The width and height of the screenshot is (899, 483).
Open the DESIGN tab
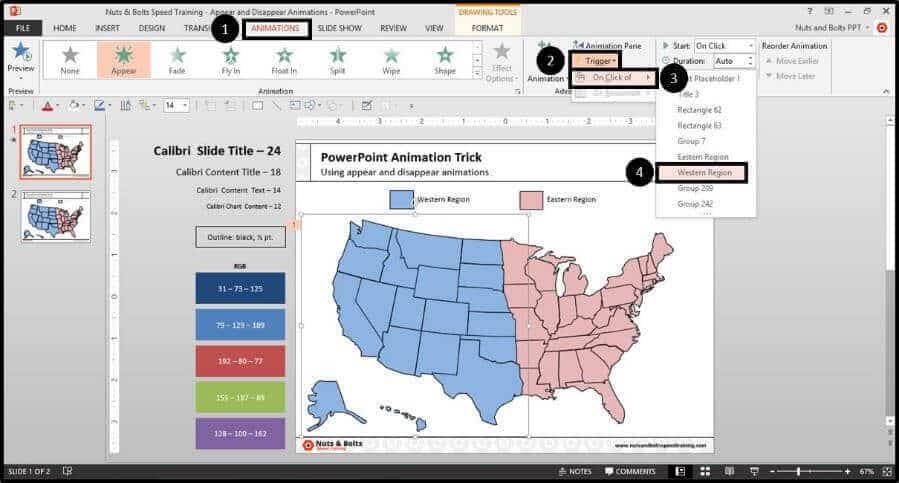point(151,28)
